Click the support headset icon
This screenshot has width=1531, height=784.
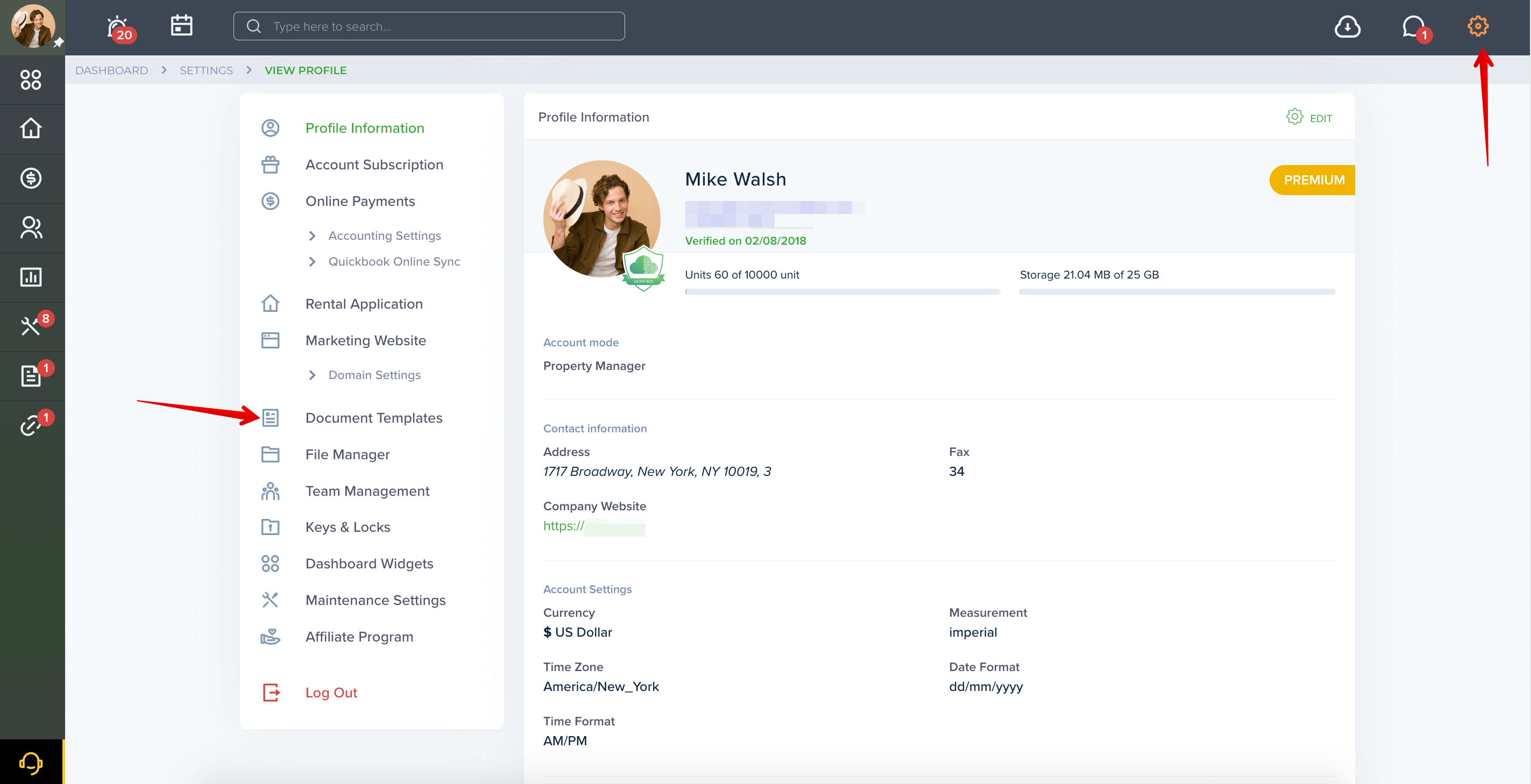[x=31, y=762]
